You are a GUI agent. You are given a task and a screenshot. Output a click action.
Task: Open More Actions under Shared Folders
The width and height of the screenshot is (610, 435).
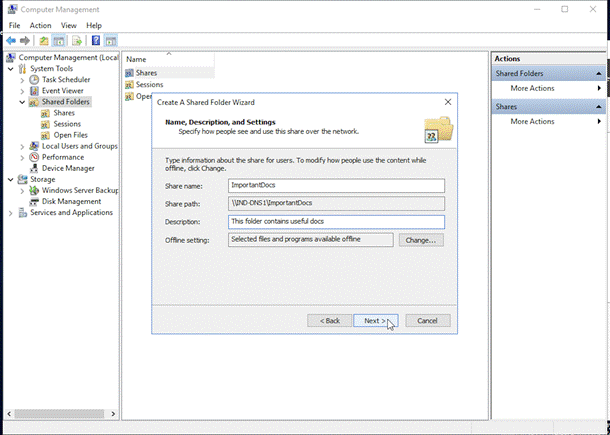coord(549,88)
